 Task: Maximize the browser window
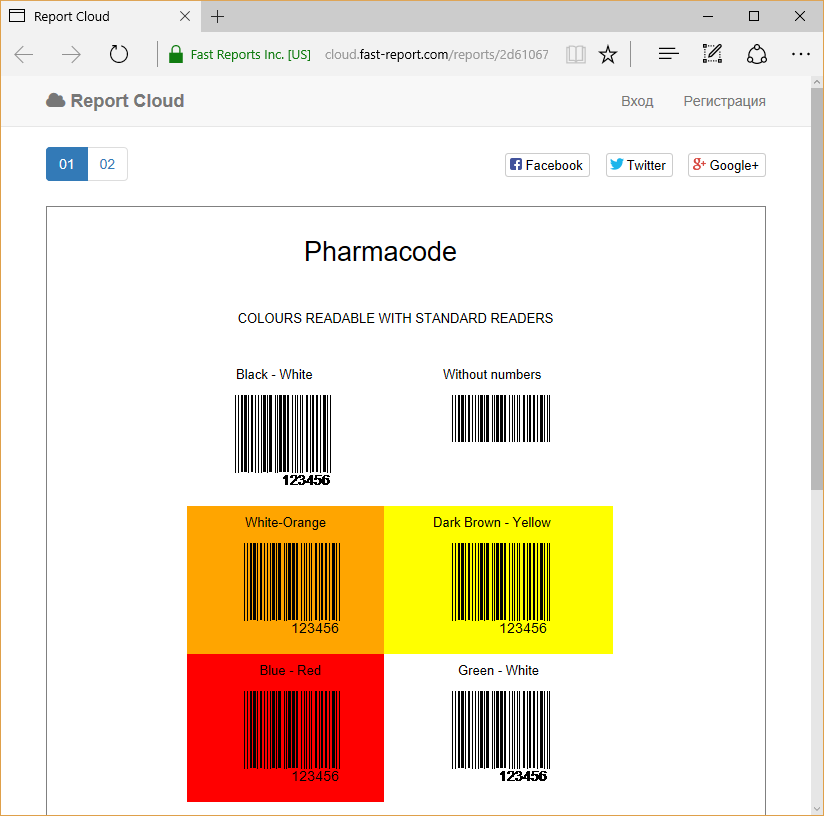[754, 16]
